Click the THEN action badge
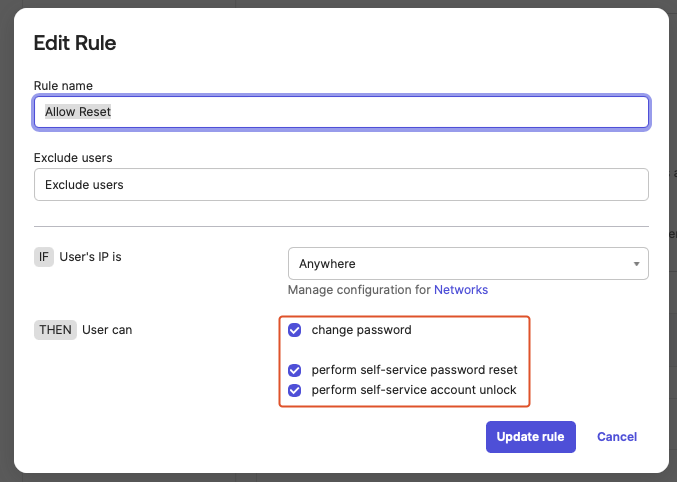677x482 pixels. pyautogui.click(x=55, y=330)
